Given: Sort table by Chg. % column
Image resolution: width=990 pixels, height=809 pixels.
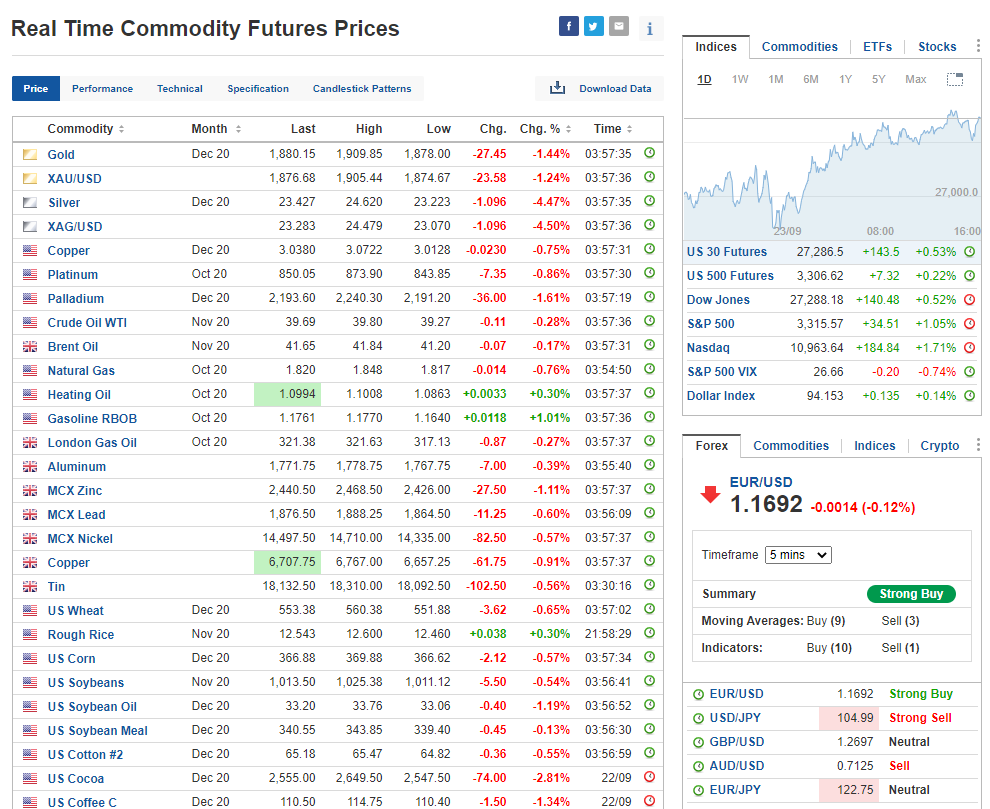Looking at the screenshot, I should pos(546,129).
